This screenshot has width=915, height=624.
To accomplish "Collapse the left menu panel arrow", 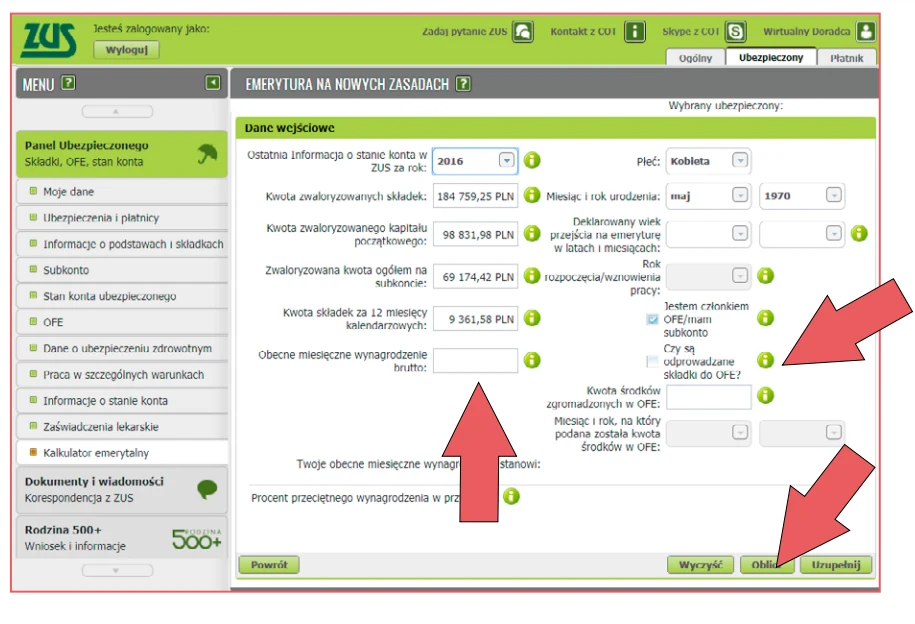I will pos(213,84).
